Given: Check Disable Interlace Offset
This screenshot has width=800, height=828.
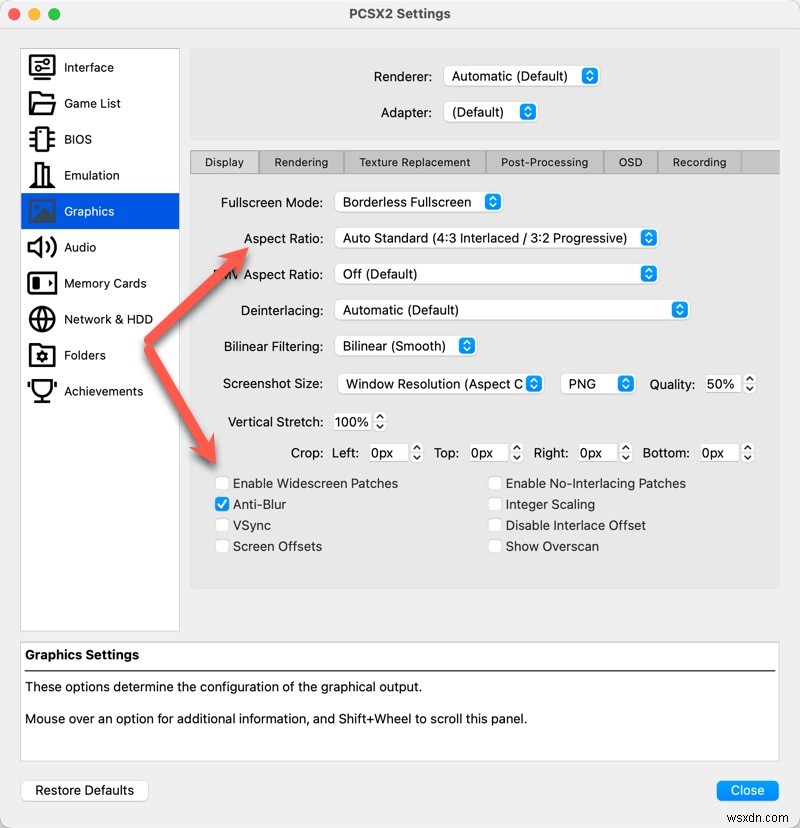Looking at the screenshot, I should click(x=495, y=525).
